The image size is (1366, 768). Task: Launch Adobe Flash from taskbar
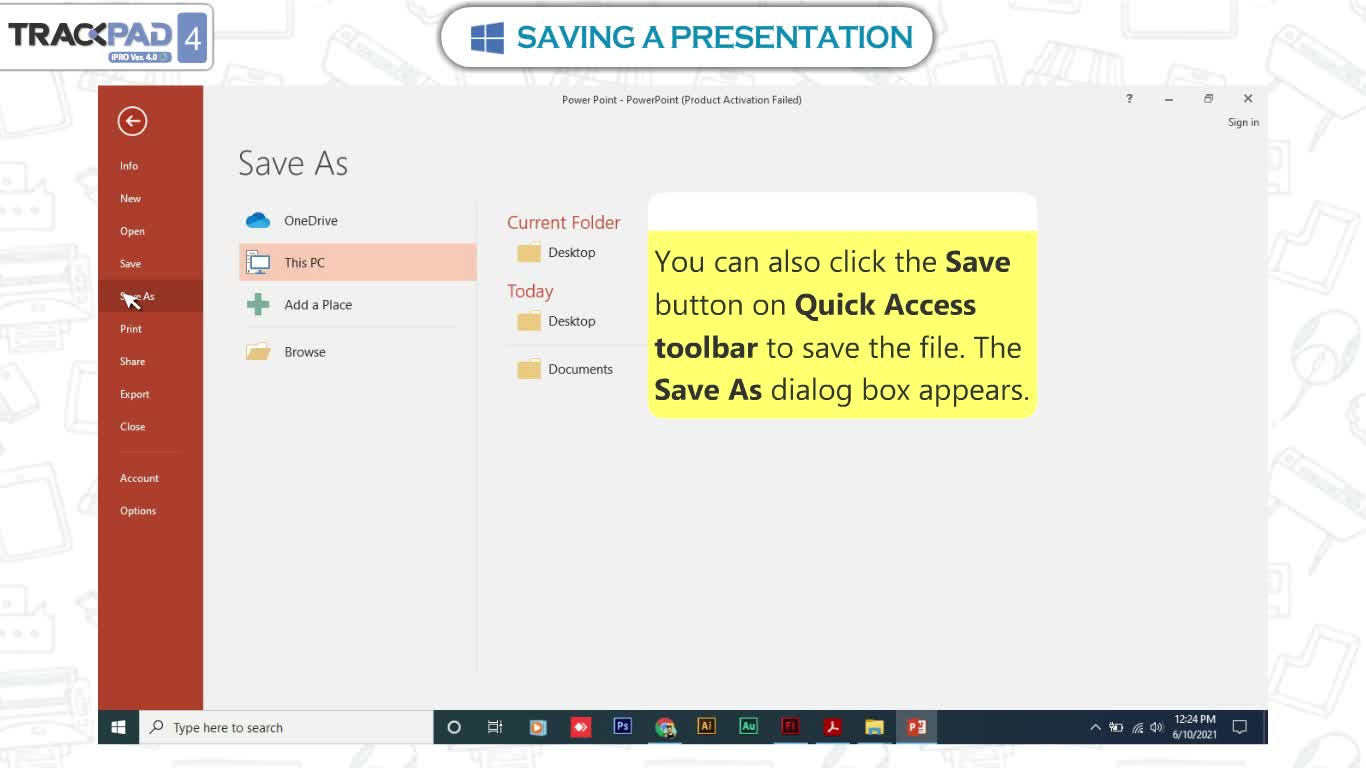[790, 727]
